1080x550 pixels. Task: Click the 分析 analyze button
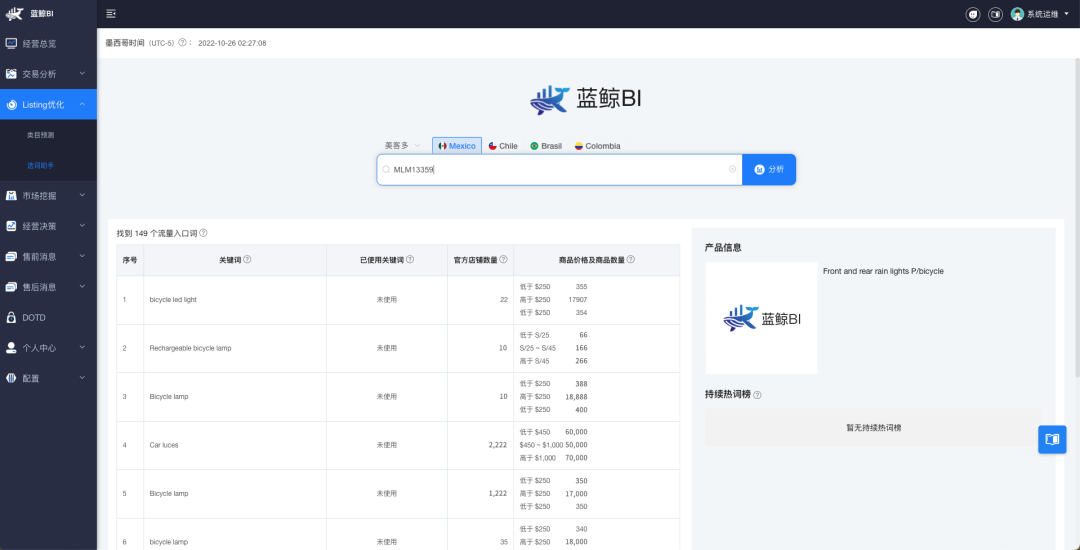click(769, 169)
